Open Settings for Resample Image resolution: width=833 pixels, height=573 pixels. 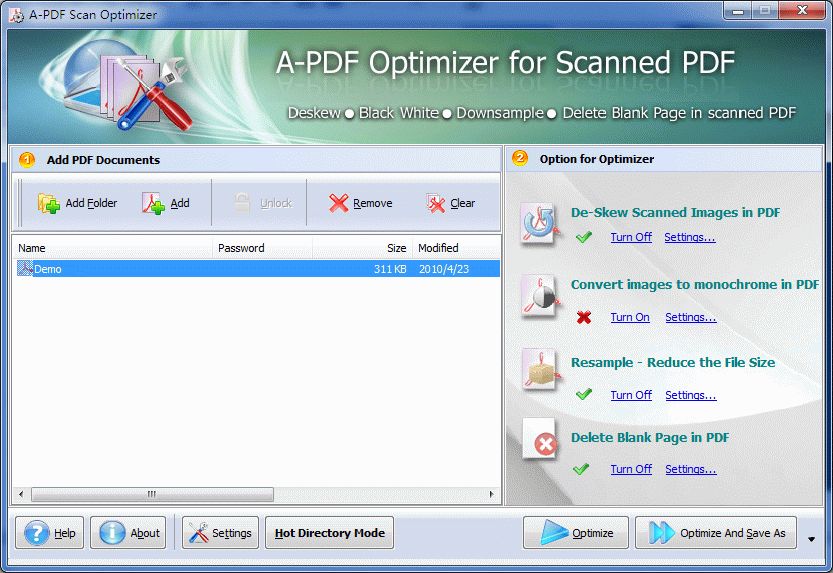(x=691, y=395)
